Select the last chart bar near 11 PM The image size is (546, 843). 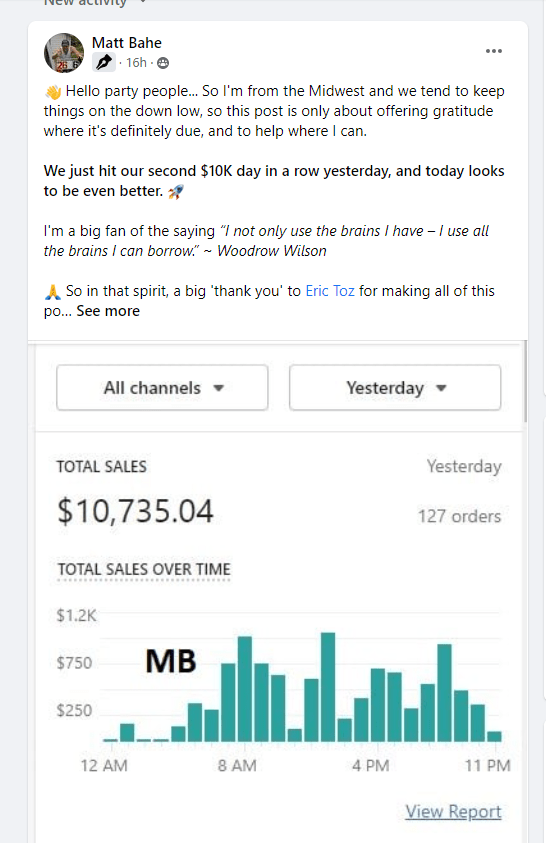click(494, 737)
